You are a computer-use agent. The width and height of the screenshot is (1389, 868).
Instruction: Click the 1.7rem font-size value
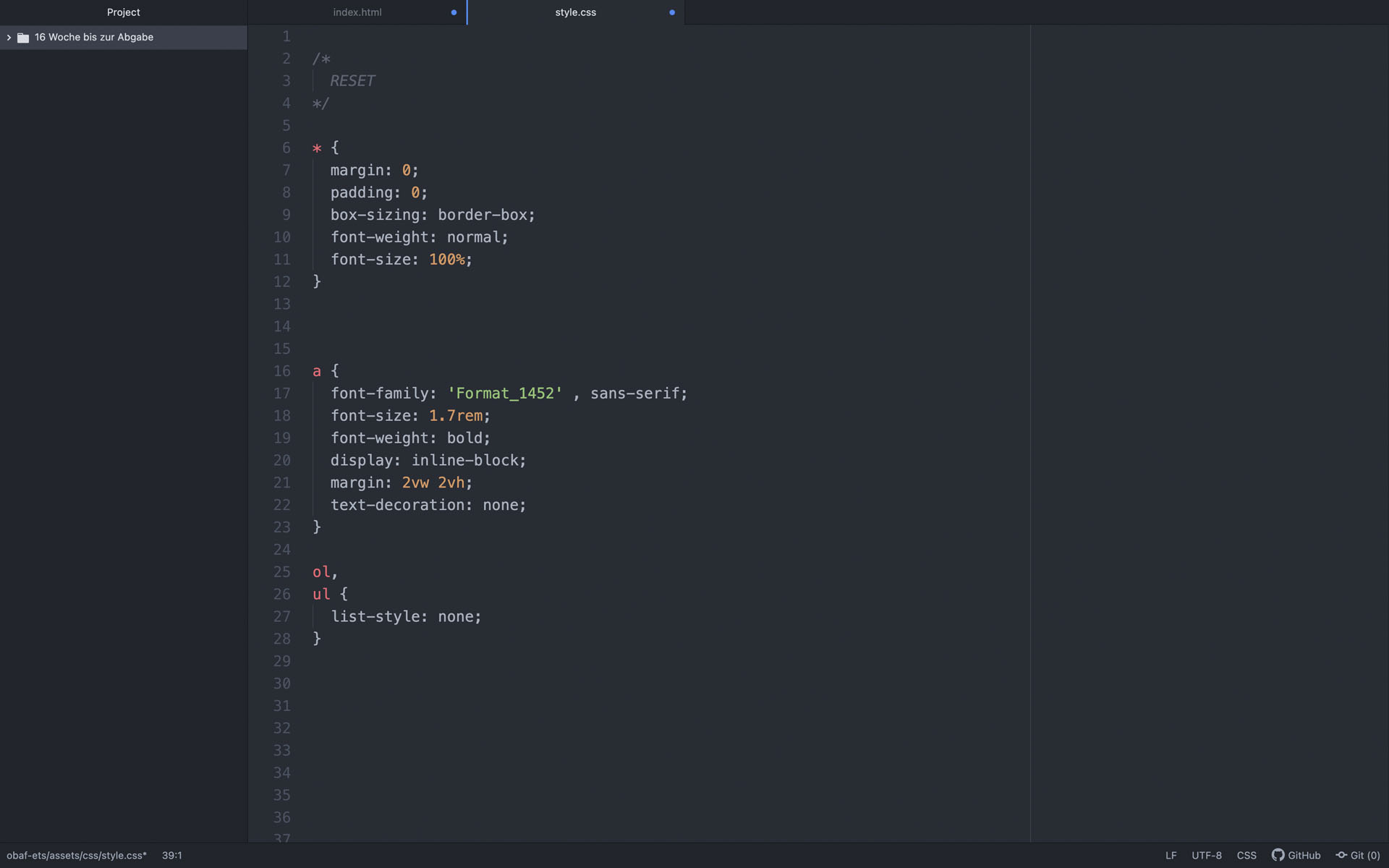[456, 416]
